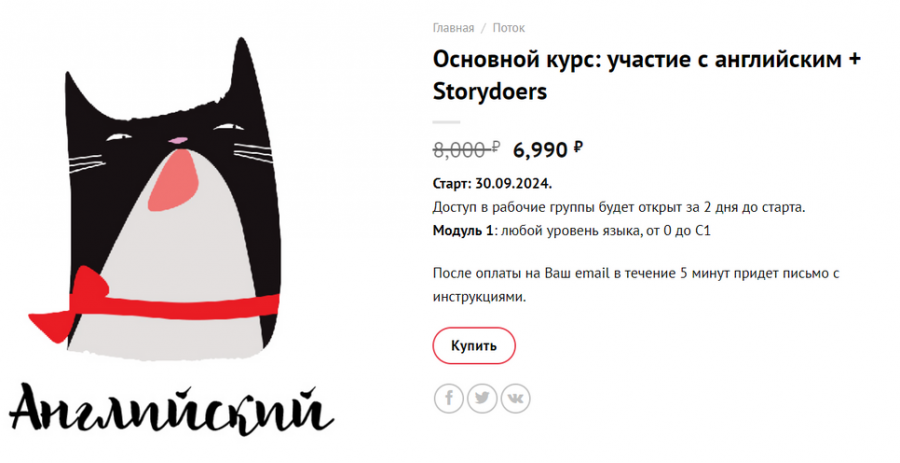The image size is (900, 463).
Task: Share on Facebook icon
Action: tap(449, 398)
